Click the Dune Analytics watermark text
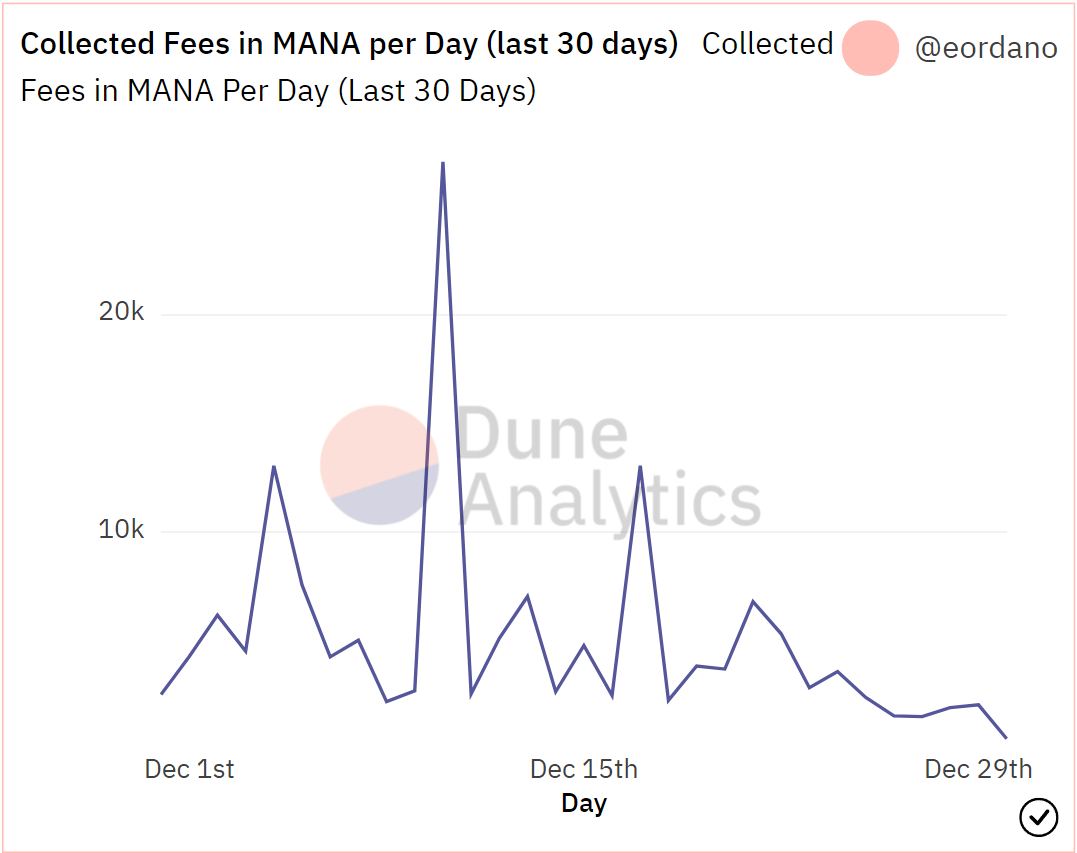 point(610,466)
